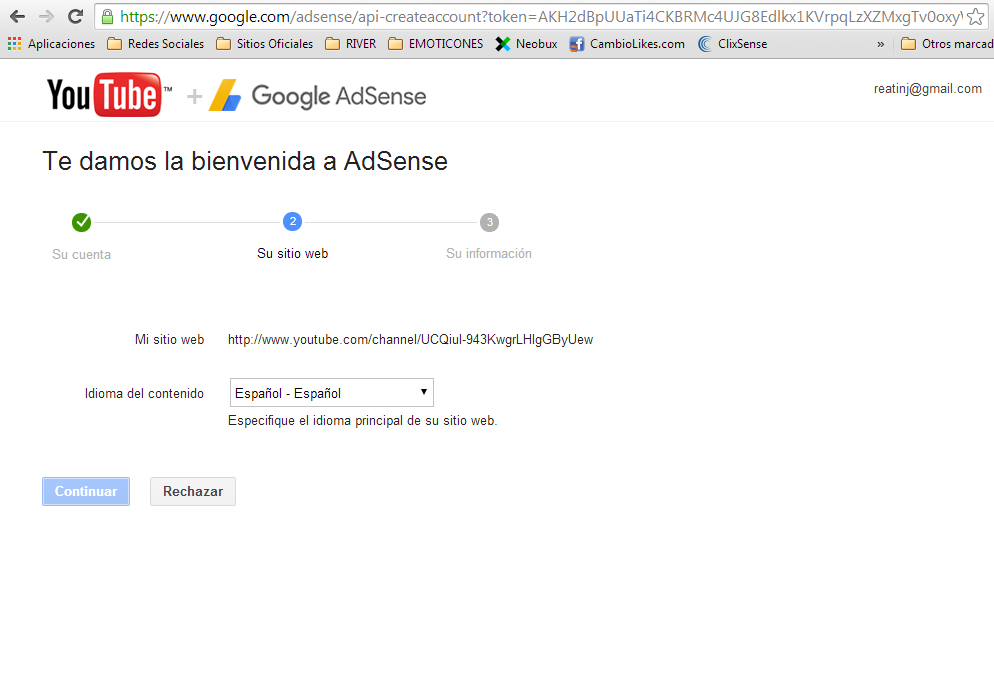Open the Redes Sociales bookmark folder

[x=156, y=44]
